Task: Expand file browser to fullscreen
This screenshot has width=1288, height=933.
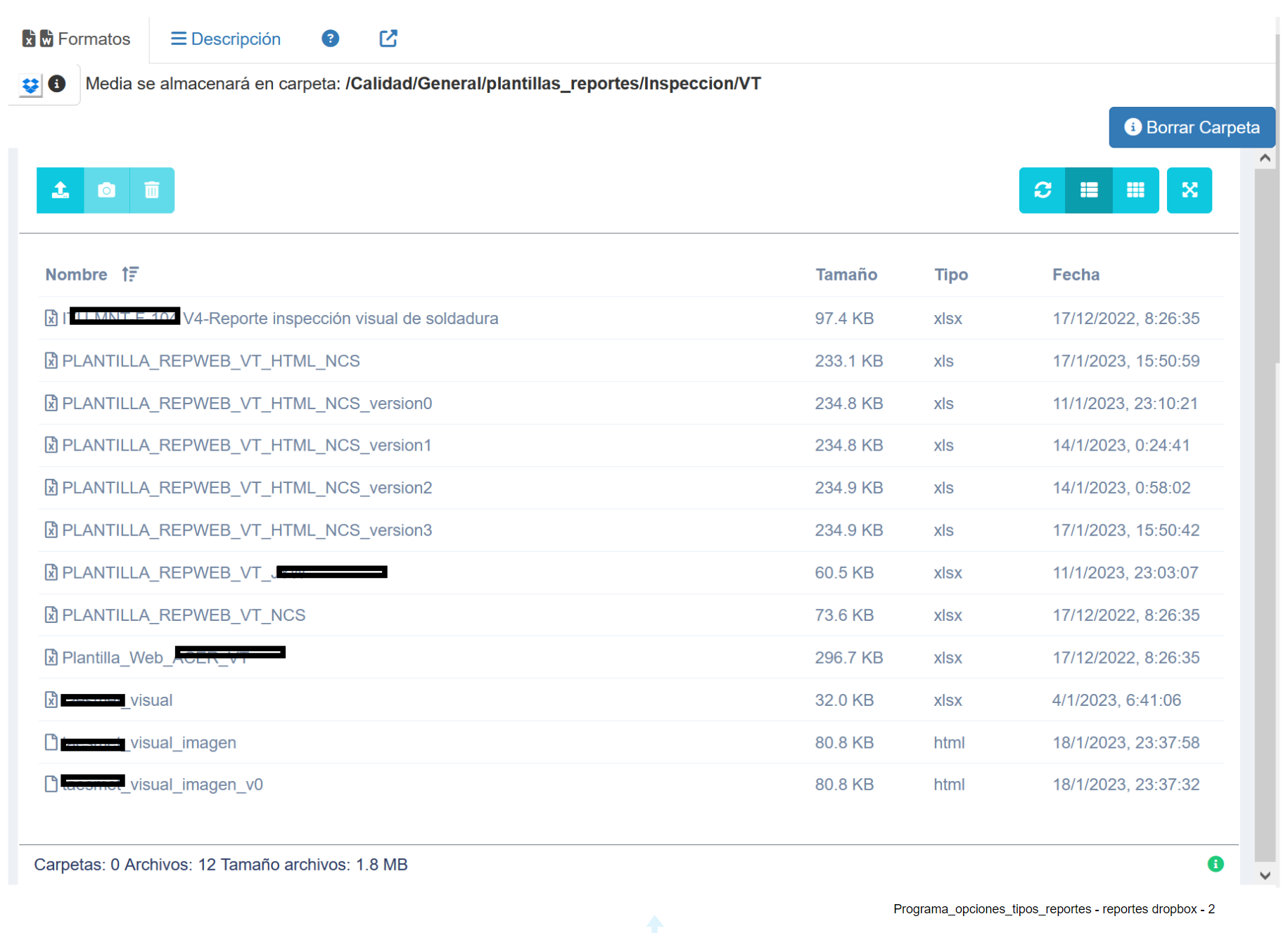Action: 1189,190
